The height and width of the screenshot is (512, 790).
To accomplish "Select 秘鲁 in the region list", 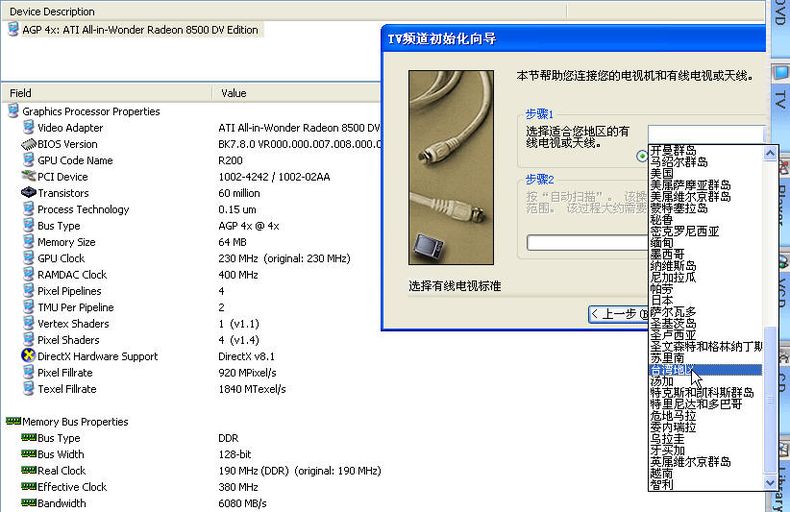I will click(662, 219).
